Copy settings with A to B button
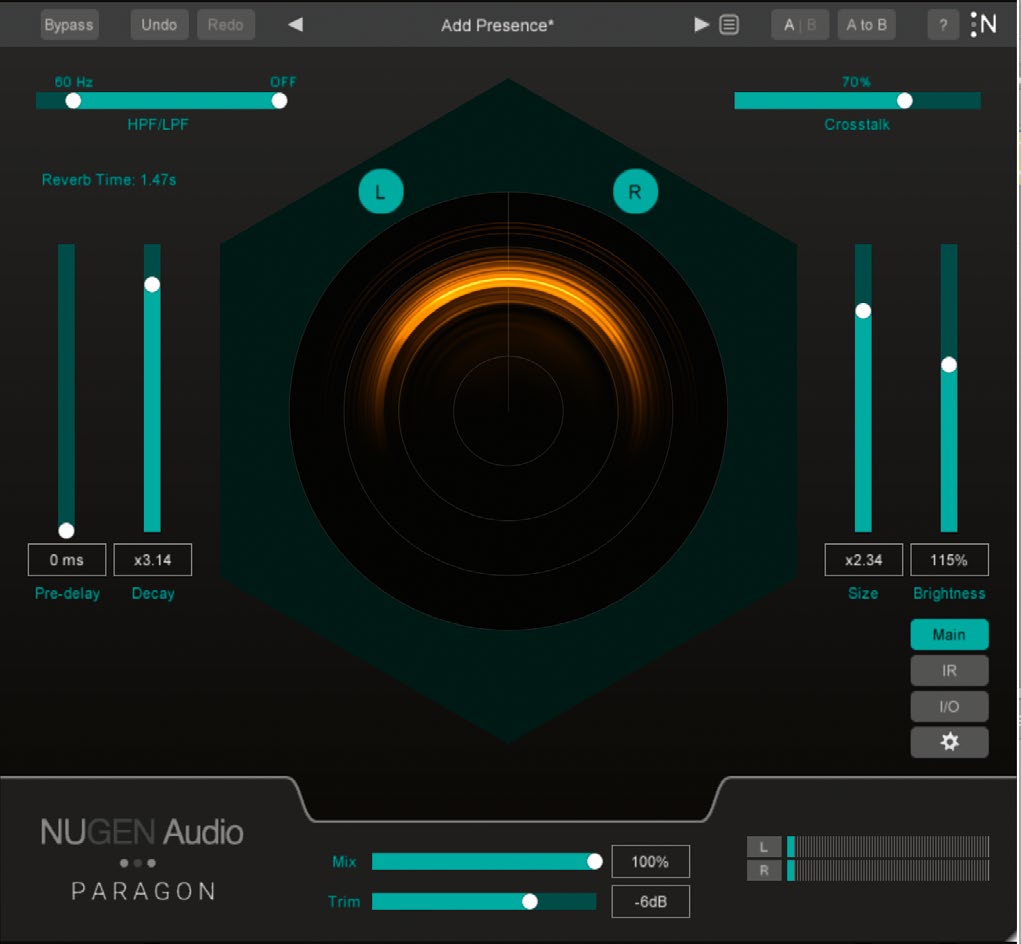 866,25
